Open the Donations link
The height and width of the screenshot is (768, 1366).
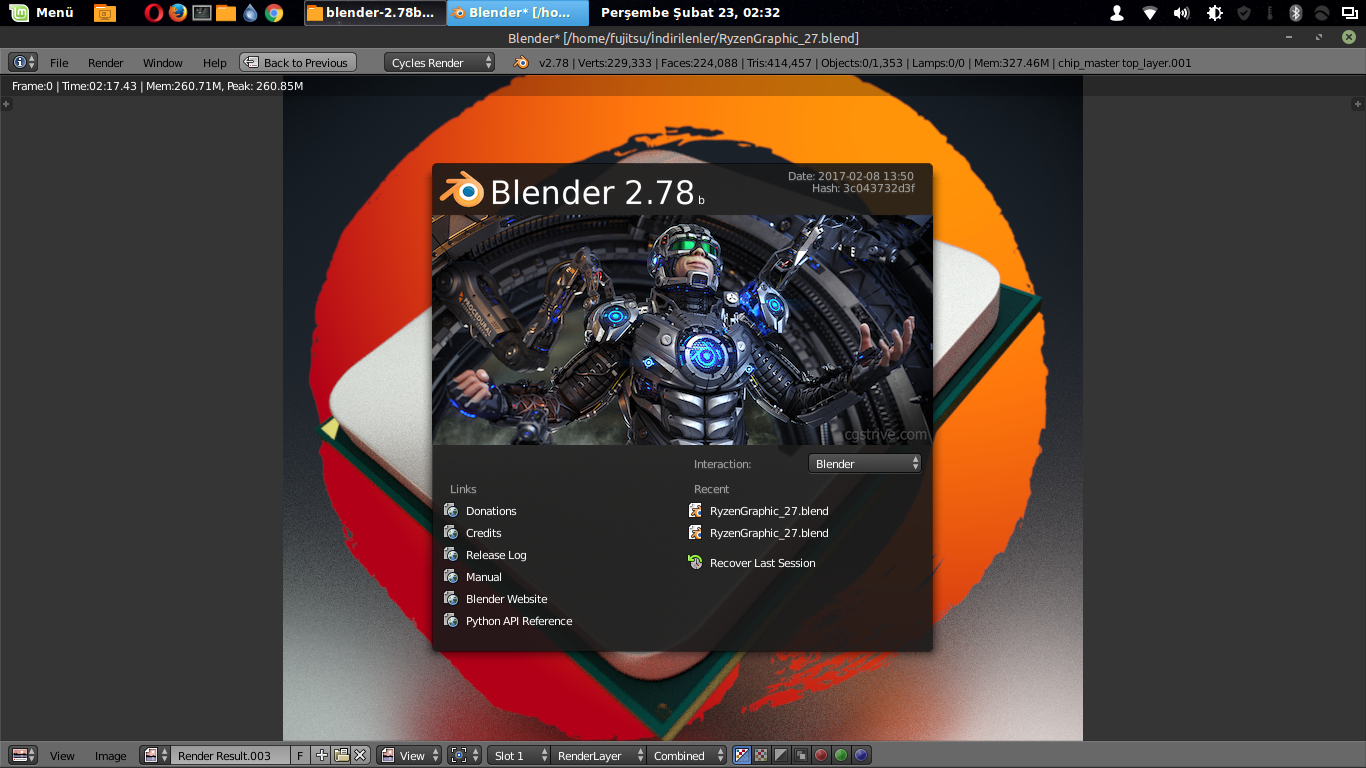[x=490, y=511]
